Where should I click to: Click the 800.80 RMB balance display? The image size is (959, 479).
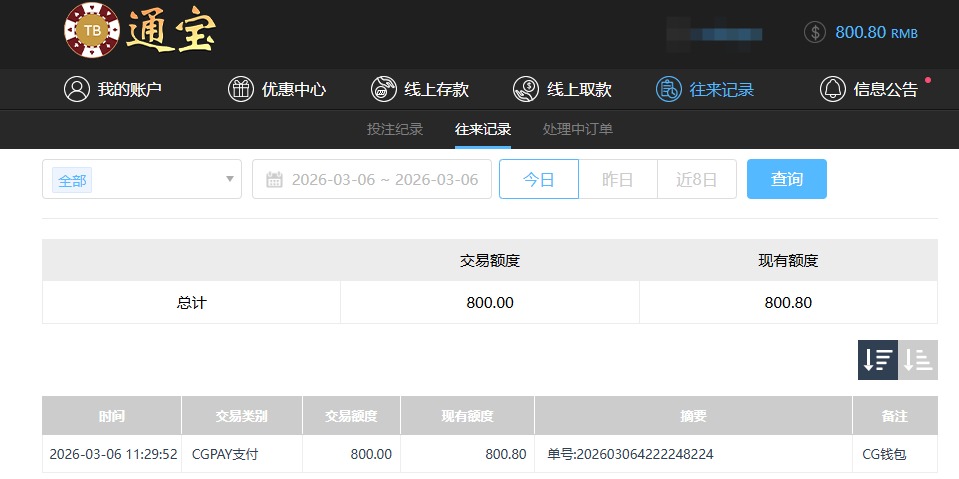tap(875, 32)
